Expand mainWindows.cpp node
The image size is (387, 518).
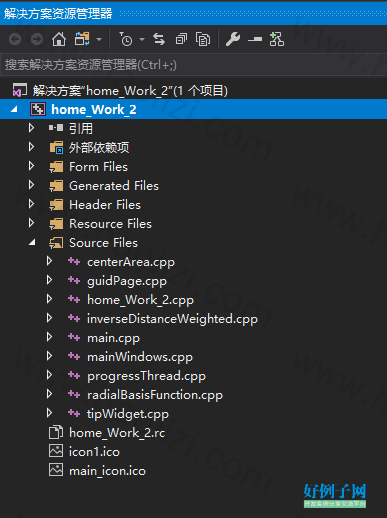click(x=49, y=356)
